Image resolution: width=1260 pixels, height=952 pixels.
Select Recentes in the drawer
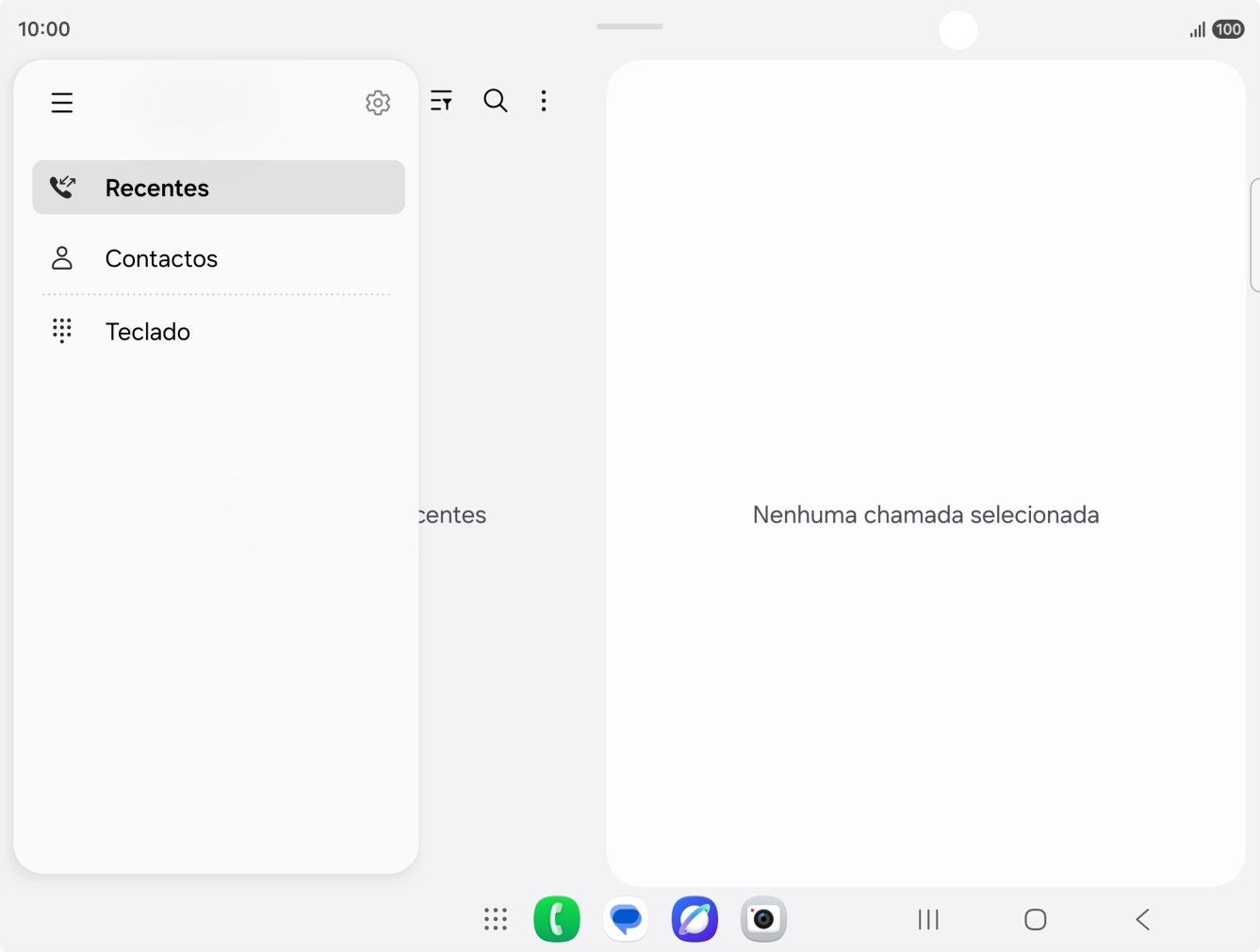coord(219,188)
